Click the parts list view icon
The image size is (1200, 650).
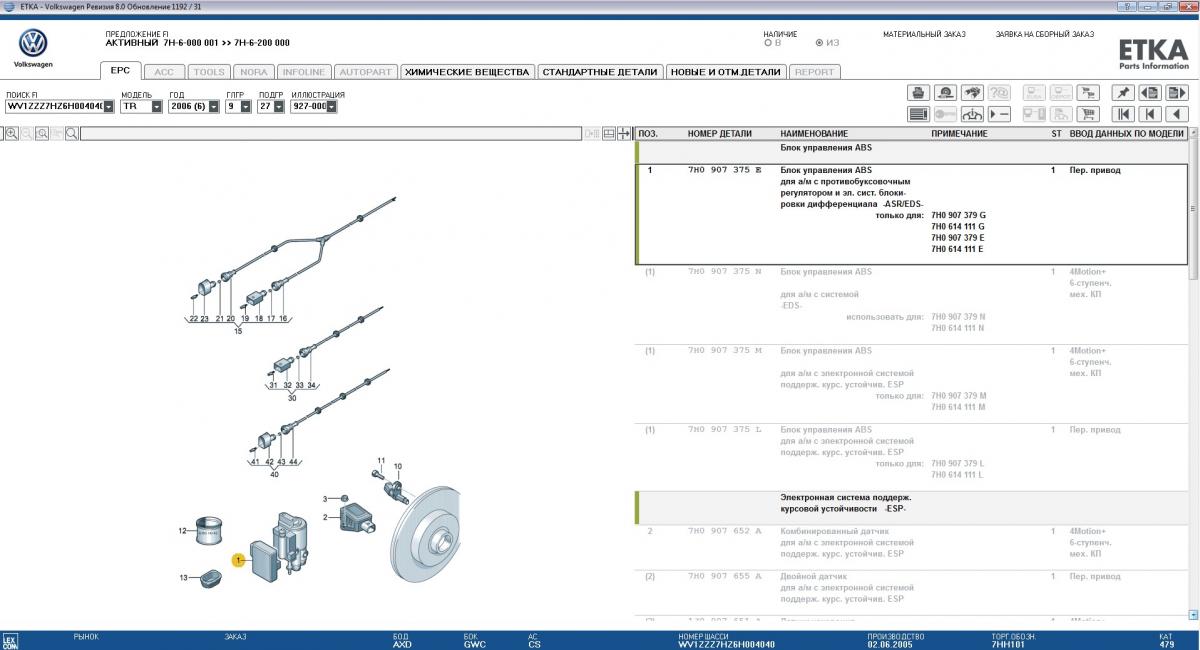coord(918,114)
